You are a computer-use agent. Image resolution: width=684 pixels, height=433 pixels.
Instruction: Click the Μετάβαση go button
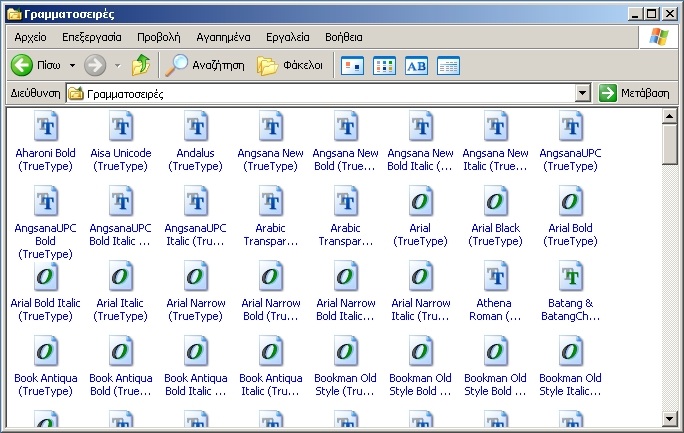coord(634,93)
